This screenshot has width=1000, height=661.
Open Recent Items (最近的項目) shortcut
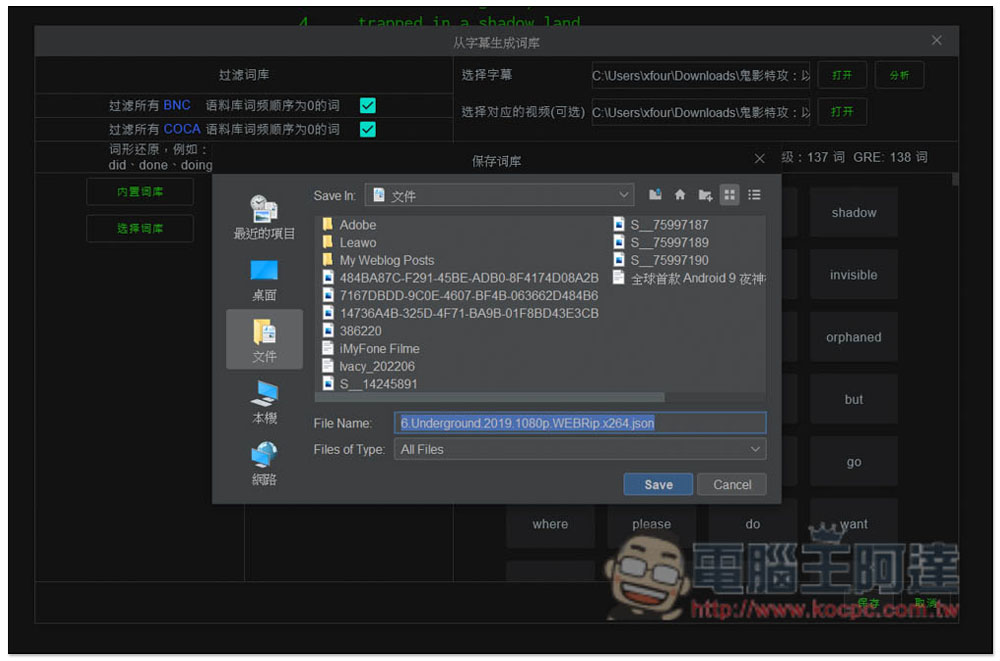point(264,218)
